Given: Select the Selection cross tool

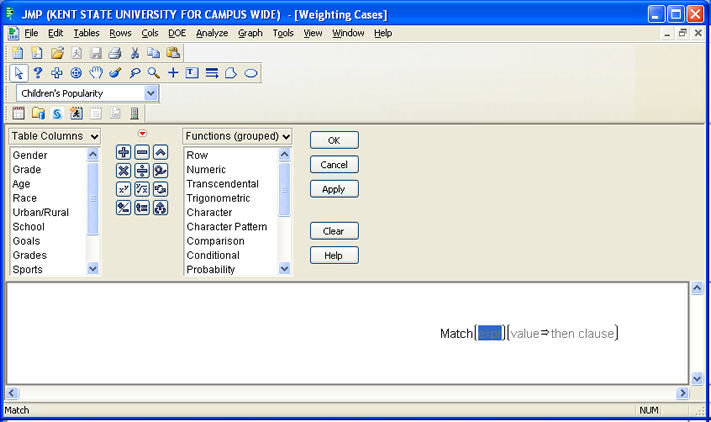Looking at the screenshot, I should click(57, 73).
